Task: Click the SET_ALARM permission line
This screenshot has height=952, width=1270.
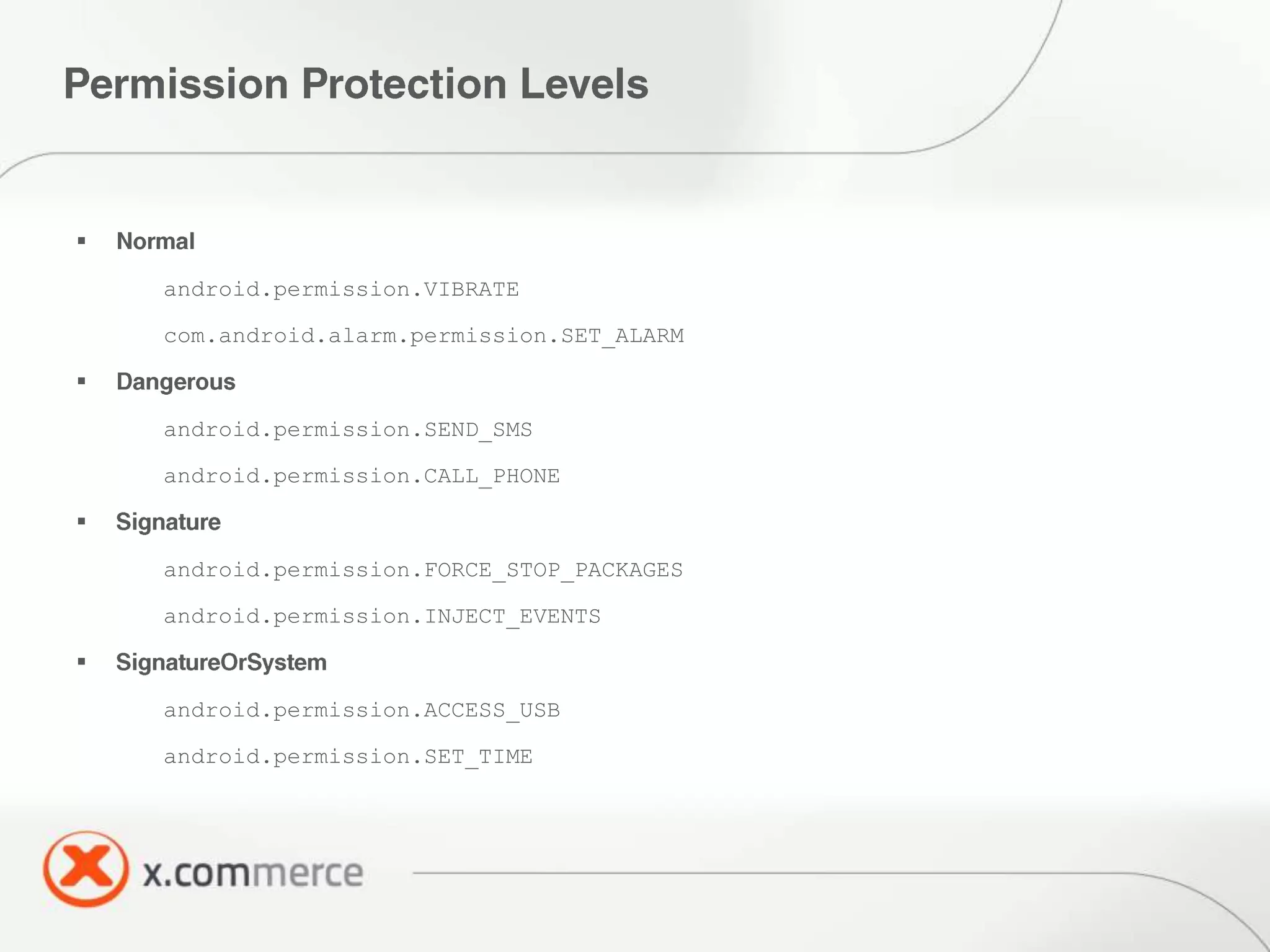Action: click(424, 336)
